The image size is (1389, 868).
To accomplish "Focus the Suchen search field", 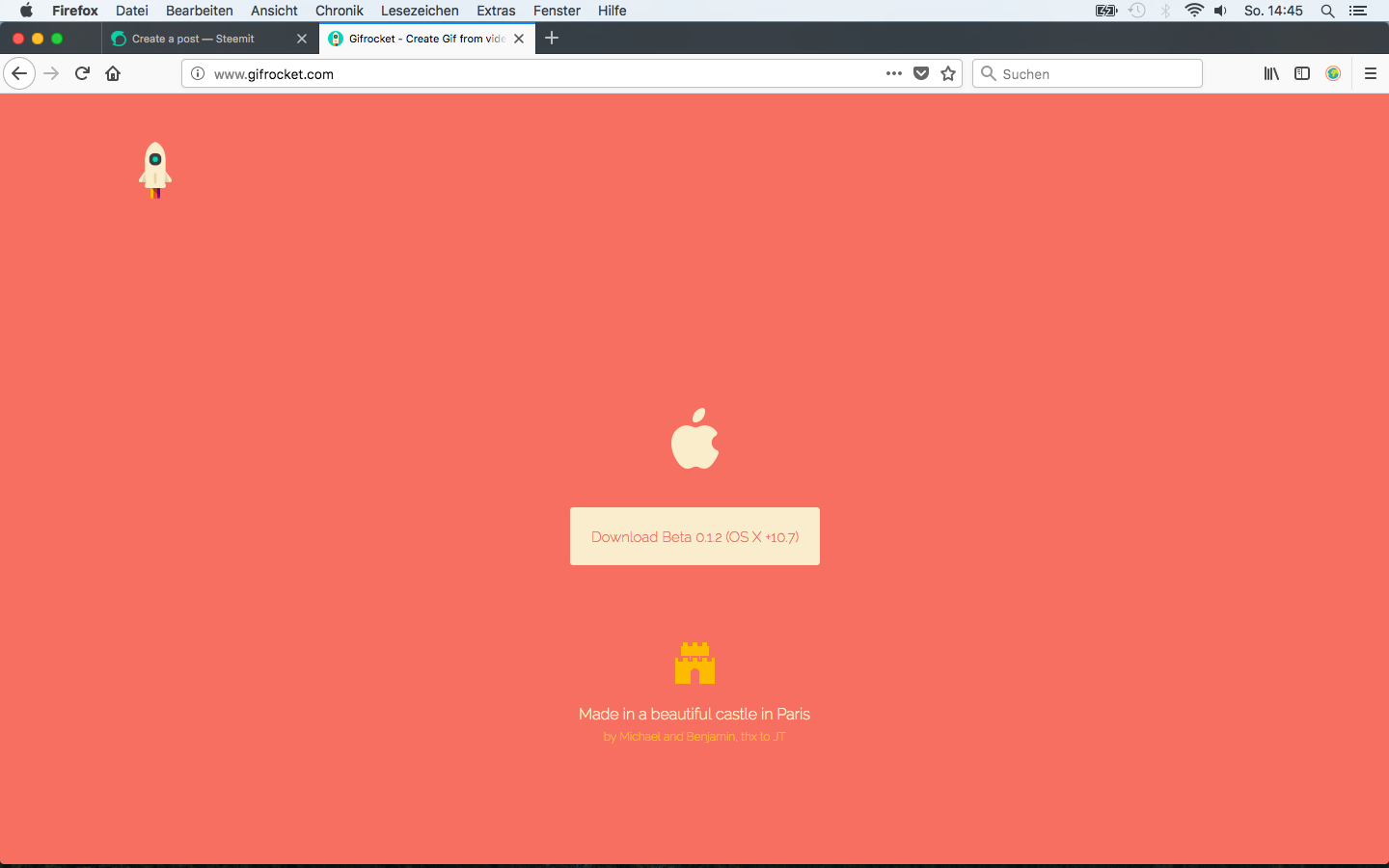I will pos(1087,73).
